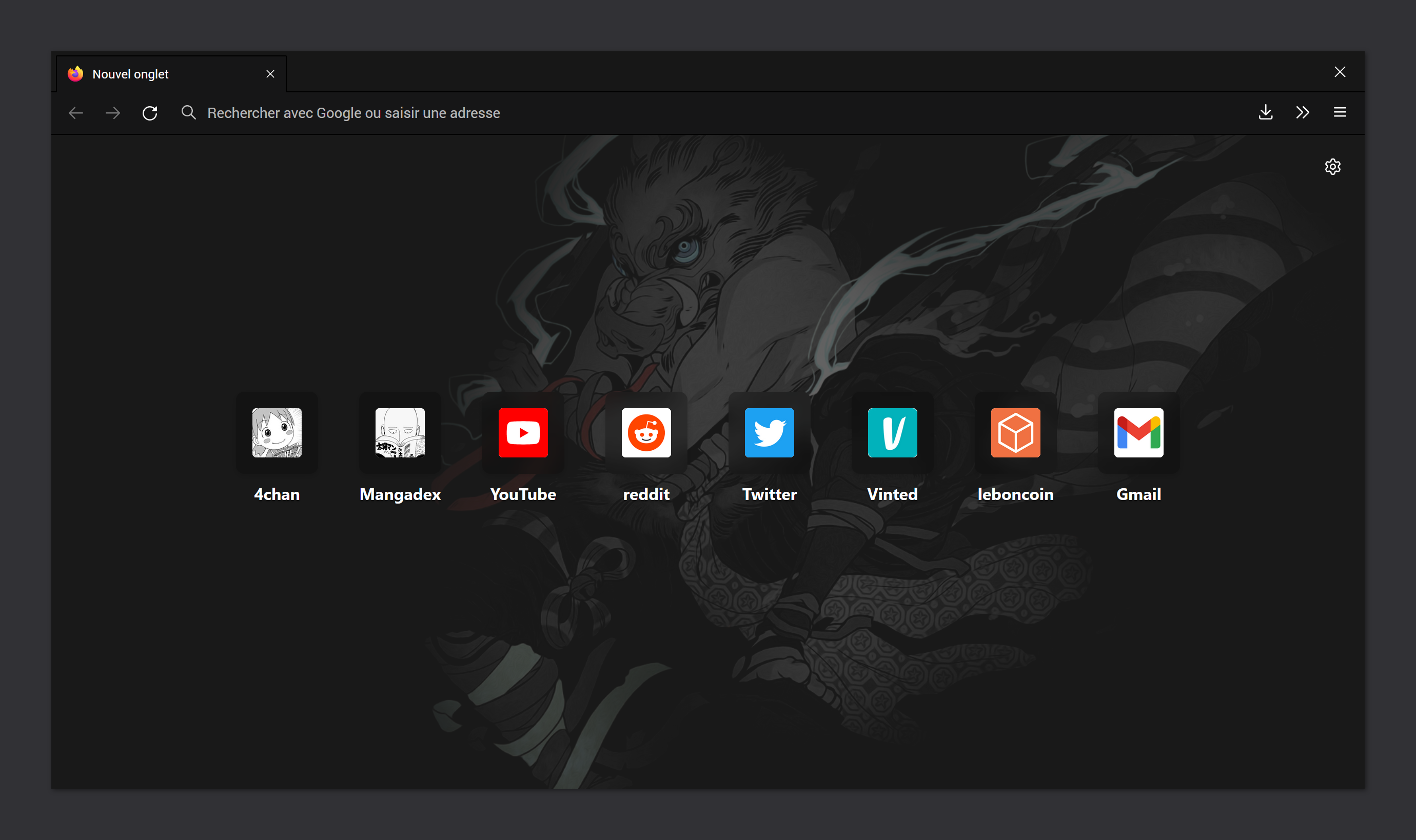This screenshot has width=1416, height=840.
Task: Reload the current page
Action: (x=150, y=113)
